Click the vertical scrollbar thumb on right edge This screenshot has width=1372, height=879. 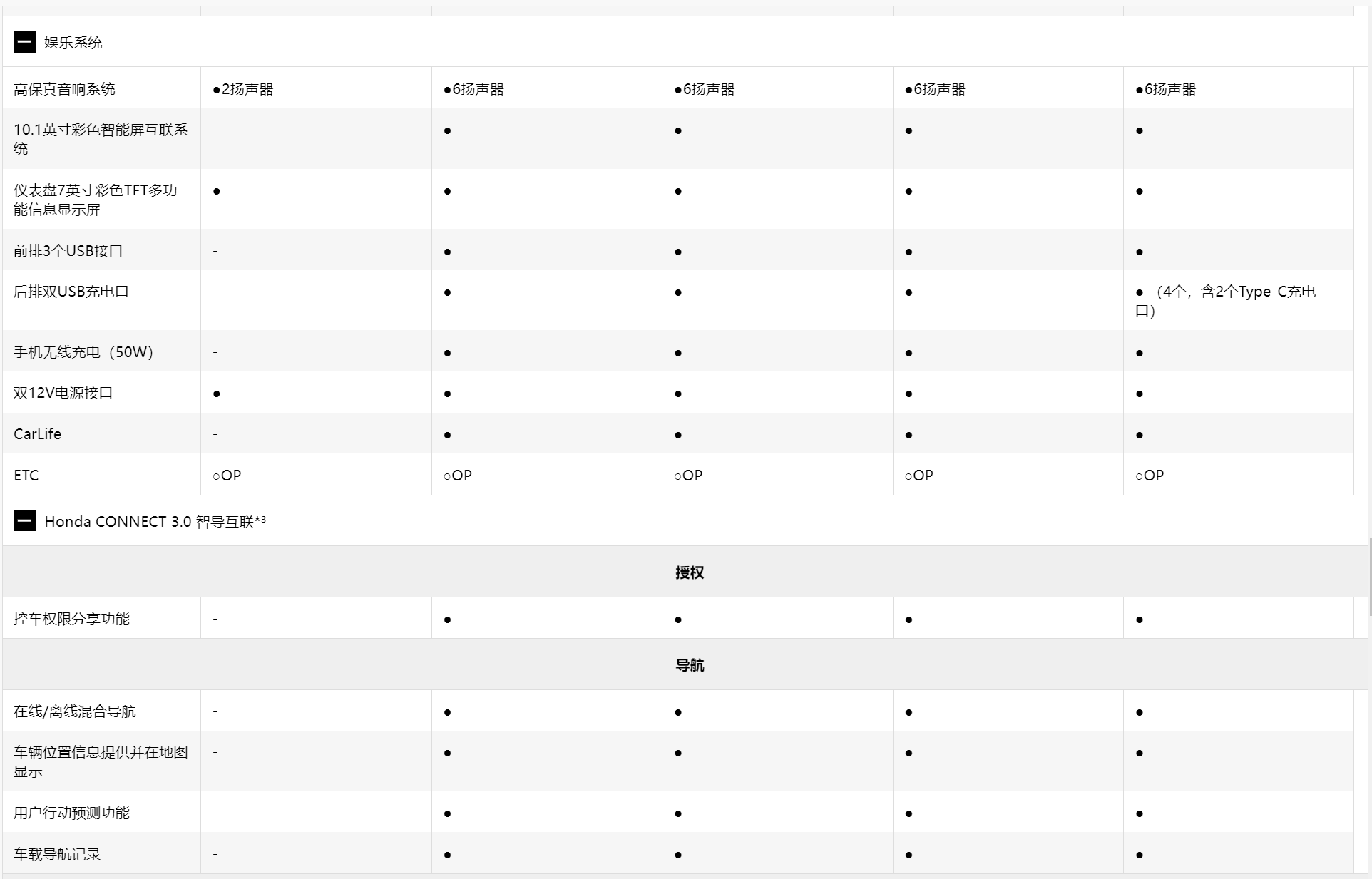point(1369,577)
